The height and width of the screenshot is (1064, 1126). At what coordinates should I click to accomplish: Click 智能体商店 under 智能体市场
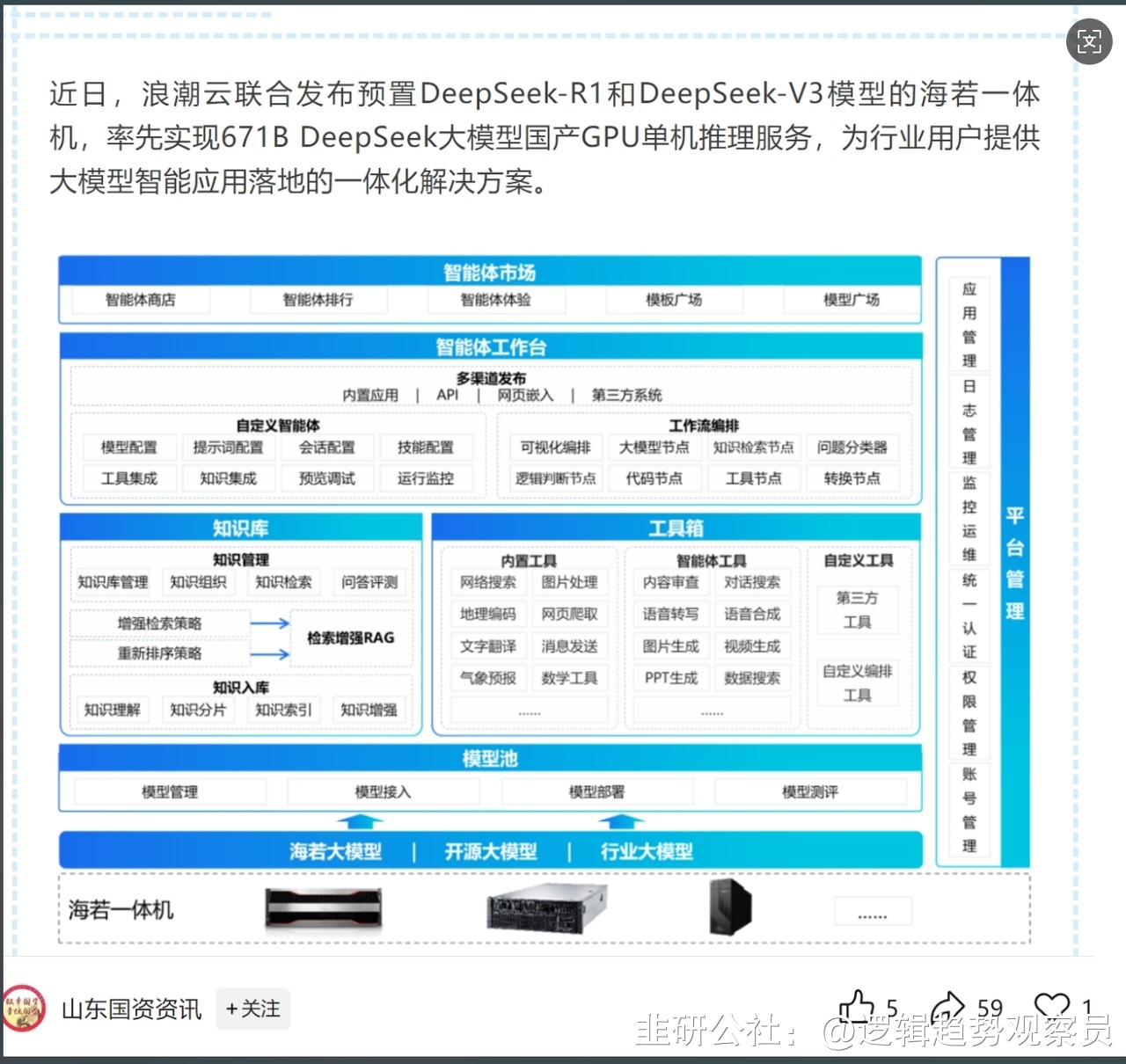coord(139,300)
